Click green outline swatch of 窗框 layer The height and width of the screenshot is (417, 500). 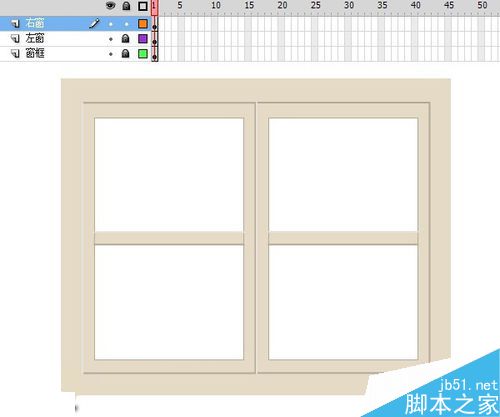pos(143,54)
